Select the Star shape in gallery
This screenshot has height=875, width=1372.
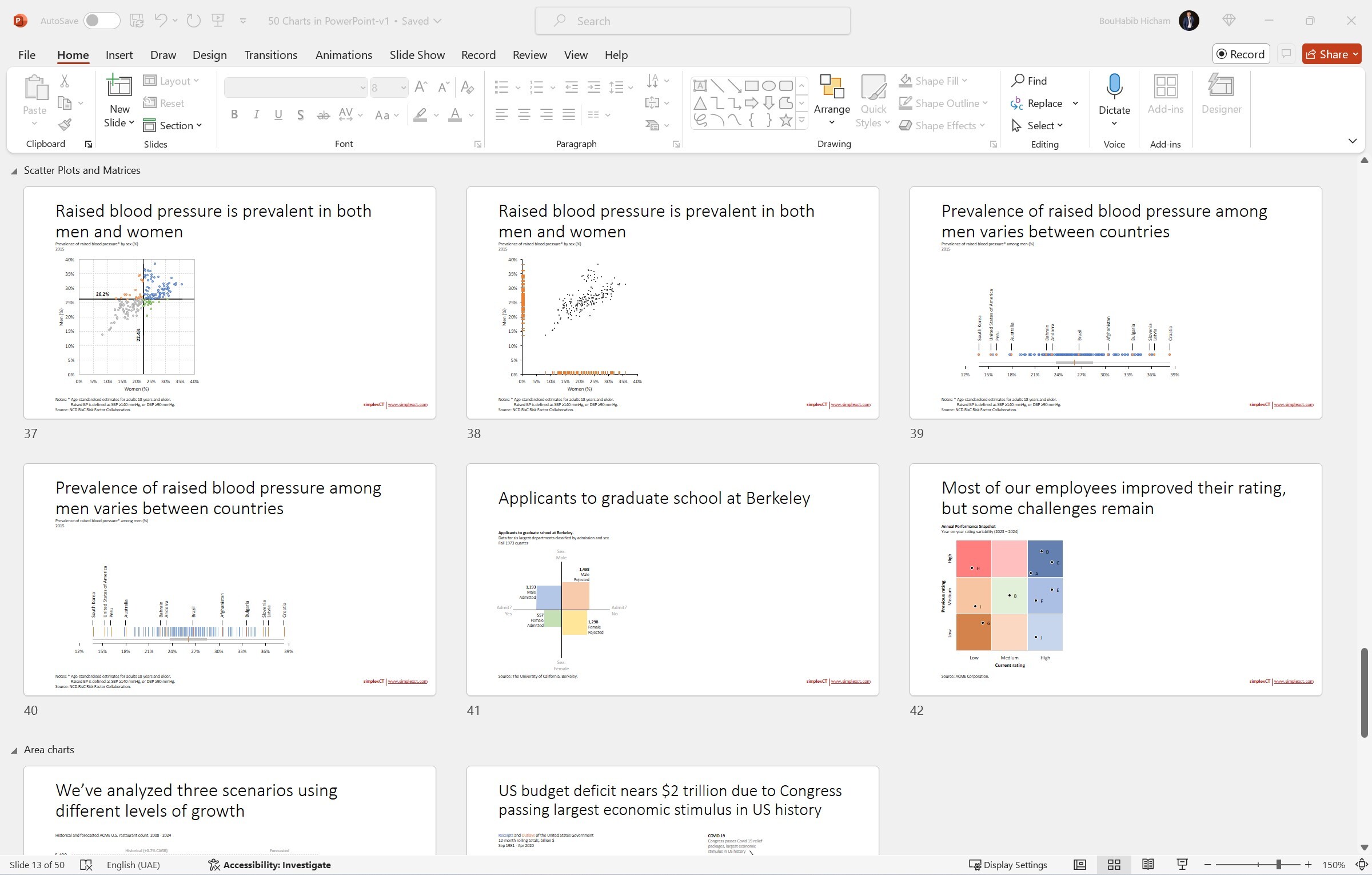pos(786,120)
